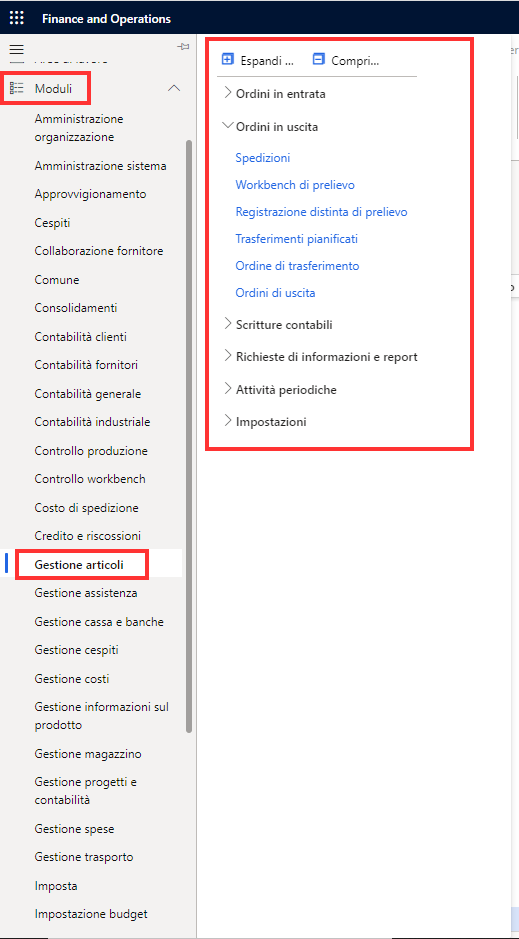Select Gestione articoli module
This screenshot has height=939, width=519.
tap(79, 564)
